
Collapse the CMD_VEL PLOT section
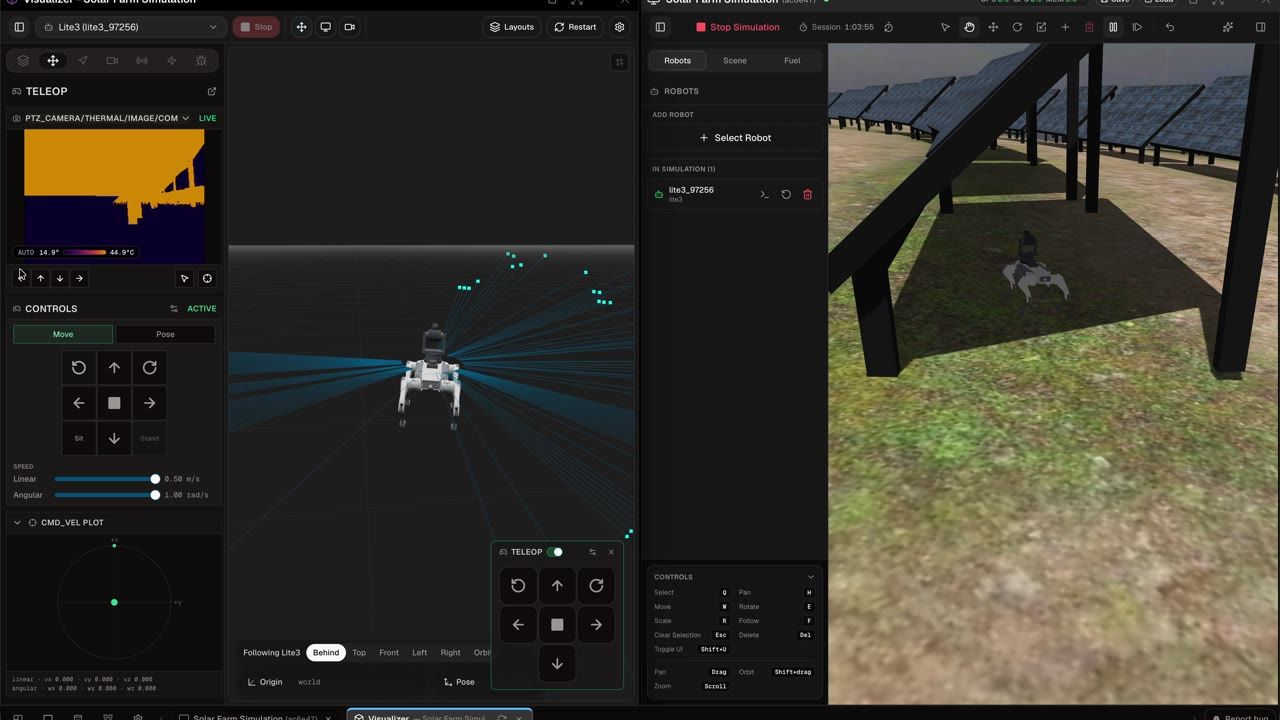click(x=17, y=522)
